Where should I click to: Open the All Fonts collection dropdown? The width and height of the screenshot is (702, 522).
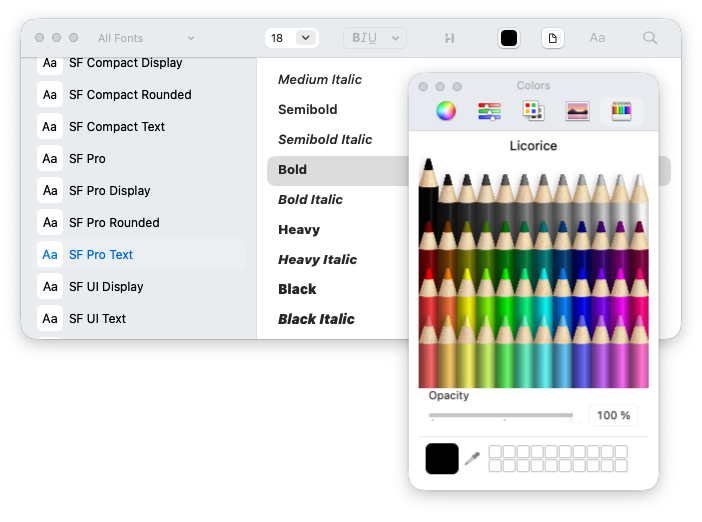[146, 38]
